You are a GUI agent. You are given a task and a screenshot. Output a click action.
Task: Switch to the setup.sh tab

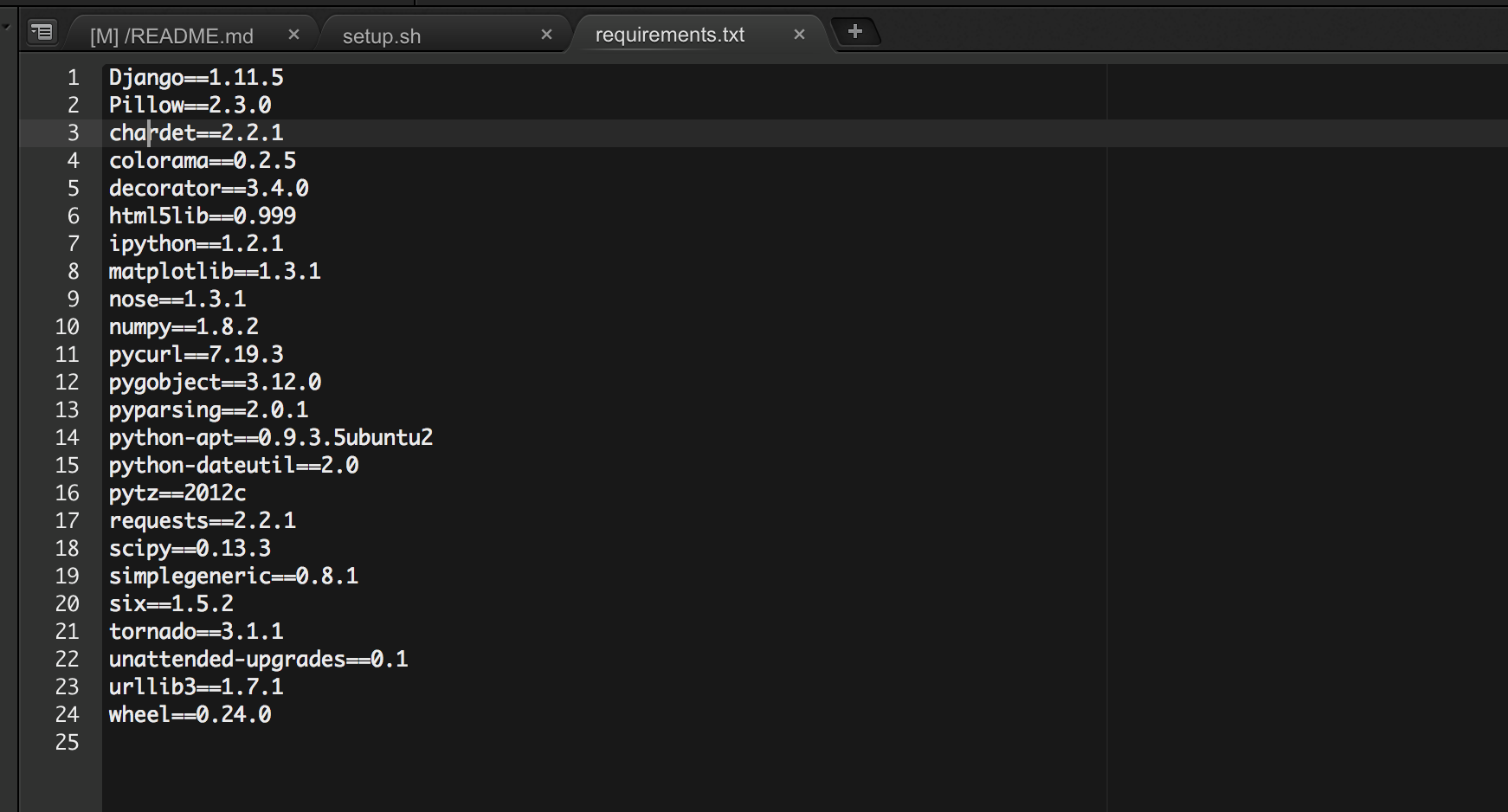point(382,35)
